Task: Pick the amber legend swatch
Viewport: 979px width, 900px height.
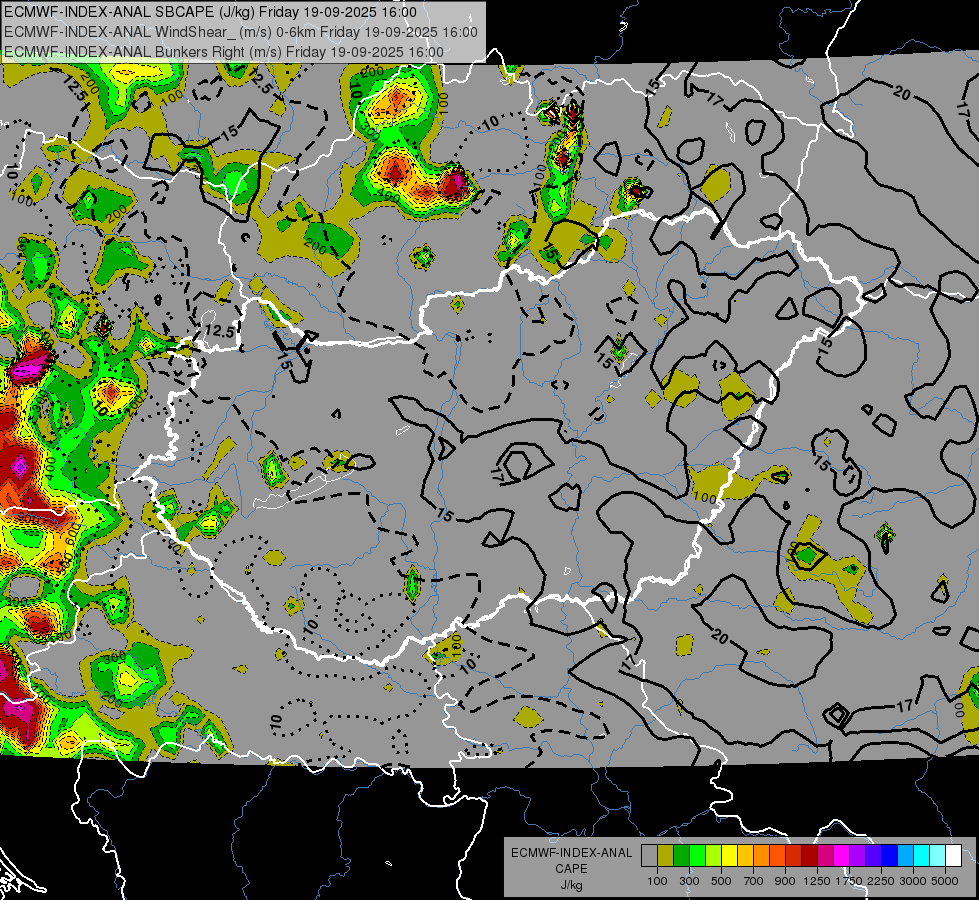Action: [745, 856]
